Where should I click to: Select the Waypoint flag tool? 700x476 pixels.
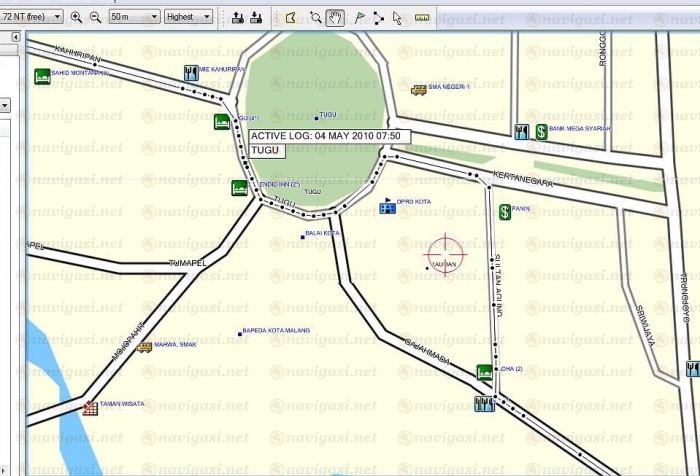point(359,17)
